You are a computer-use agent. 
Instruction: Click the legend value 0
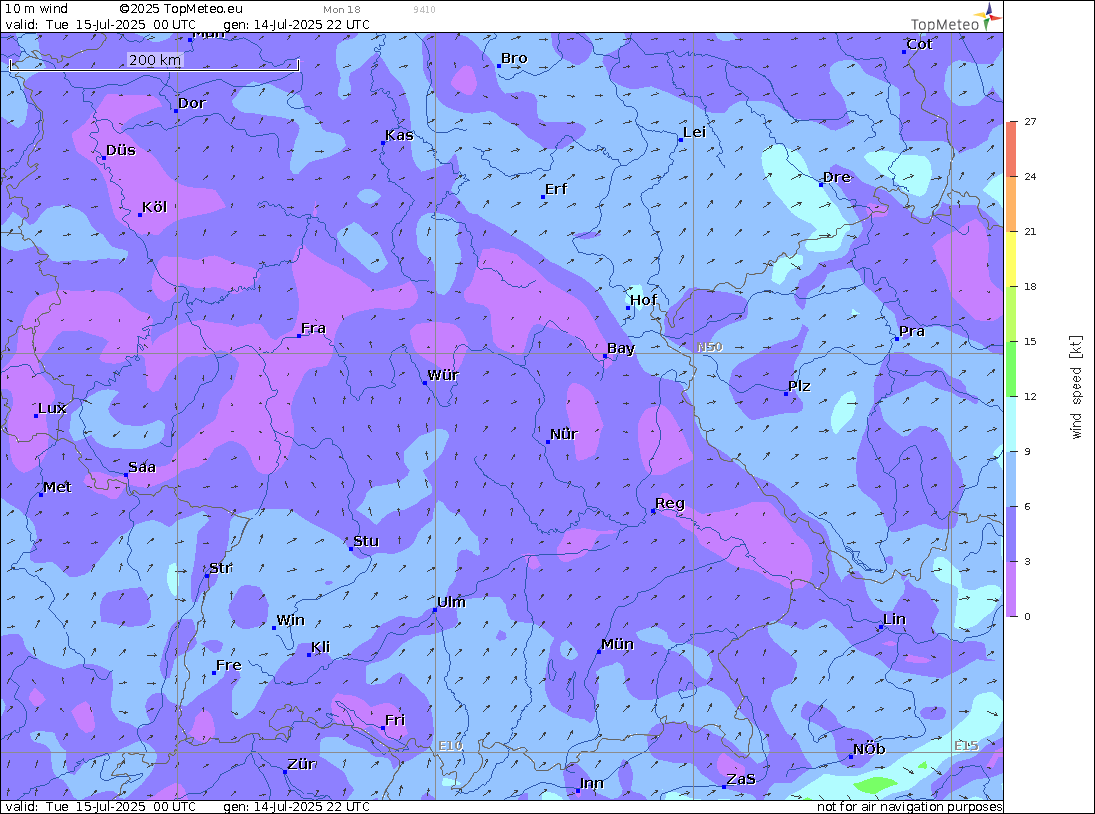coord(1027,616)
